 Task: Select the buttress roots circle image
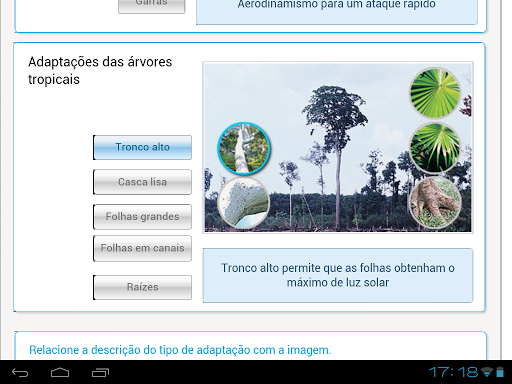(435, 202)
